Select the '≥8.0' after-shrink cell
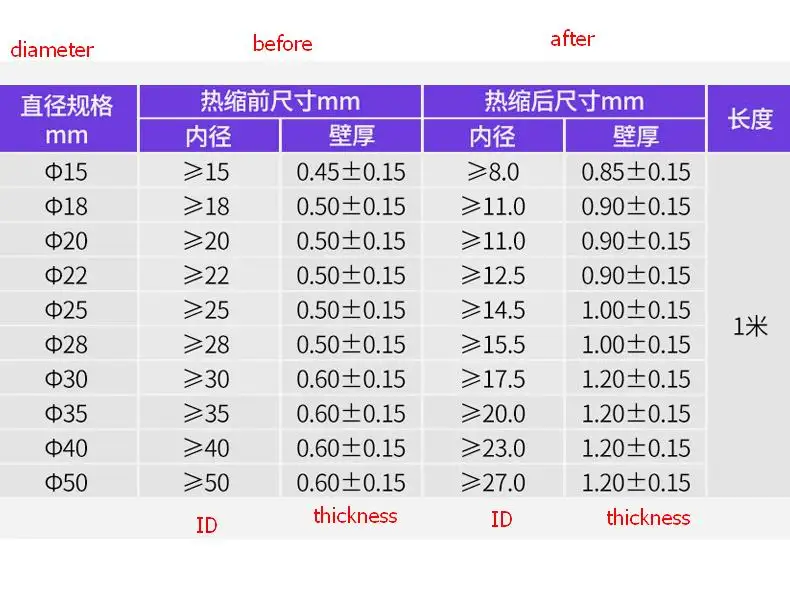The width and height of the screenshot is (790, 600). click(493, 172)
